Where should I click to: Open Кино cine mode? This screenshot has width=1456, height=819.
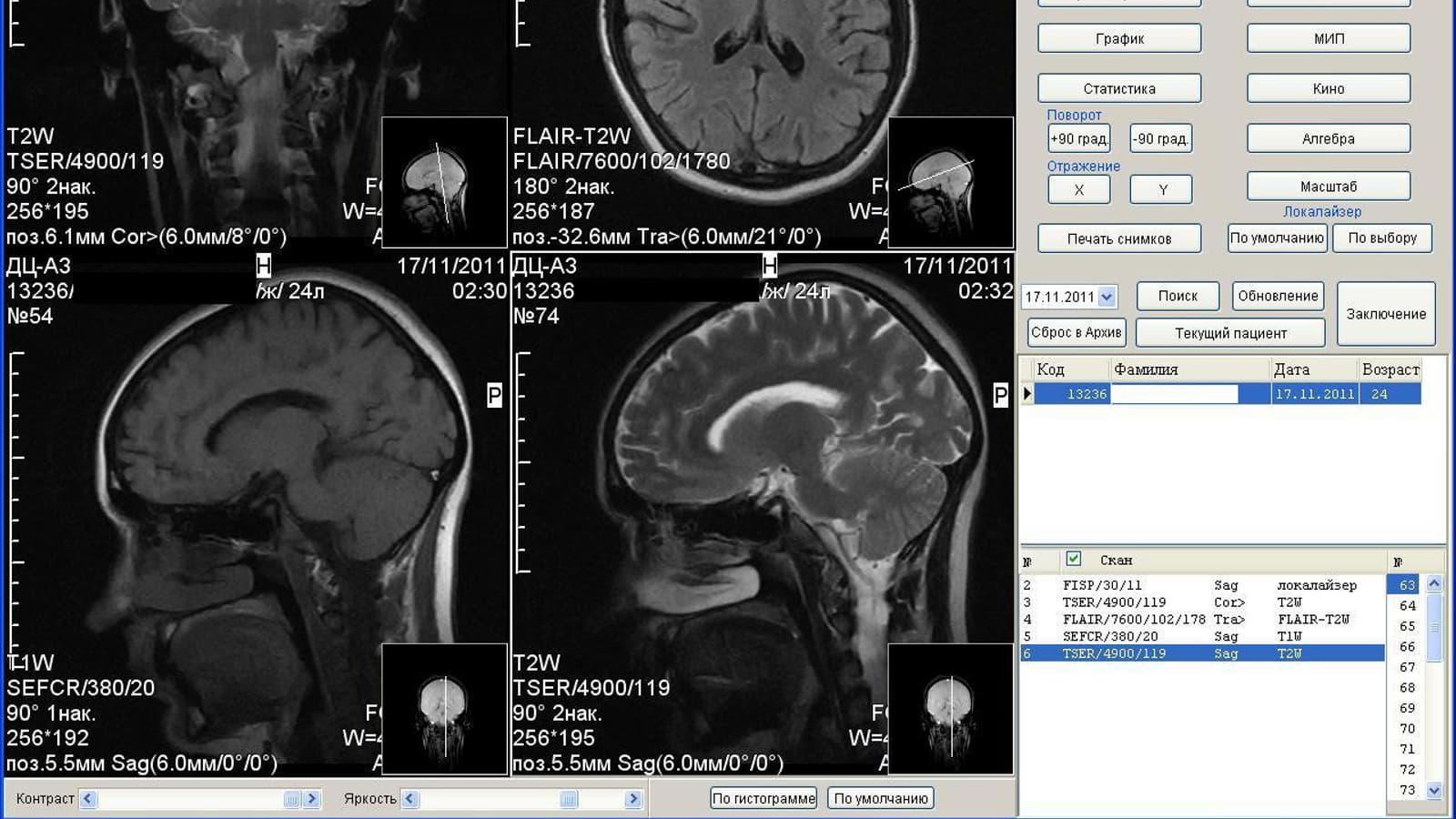point(1328,88)
